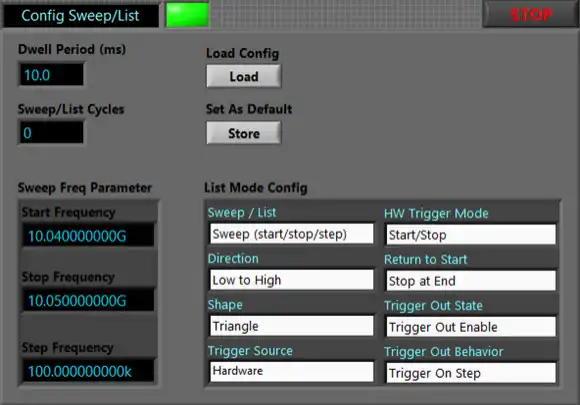
Task: Edit the Start Frequency value 10.040000000G
Action: 88,236
